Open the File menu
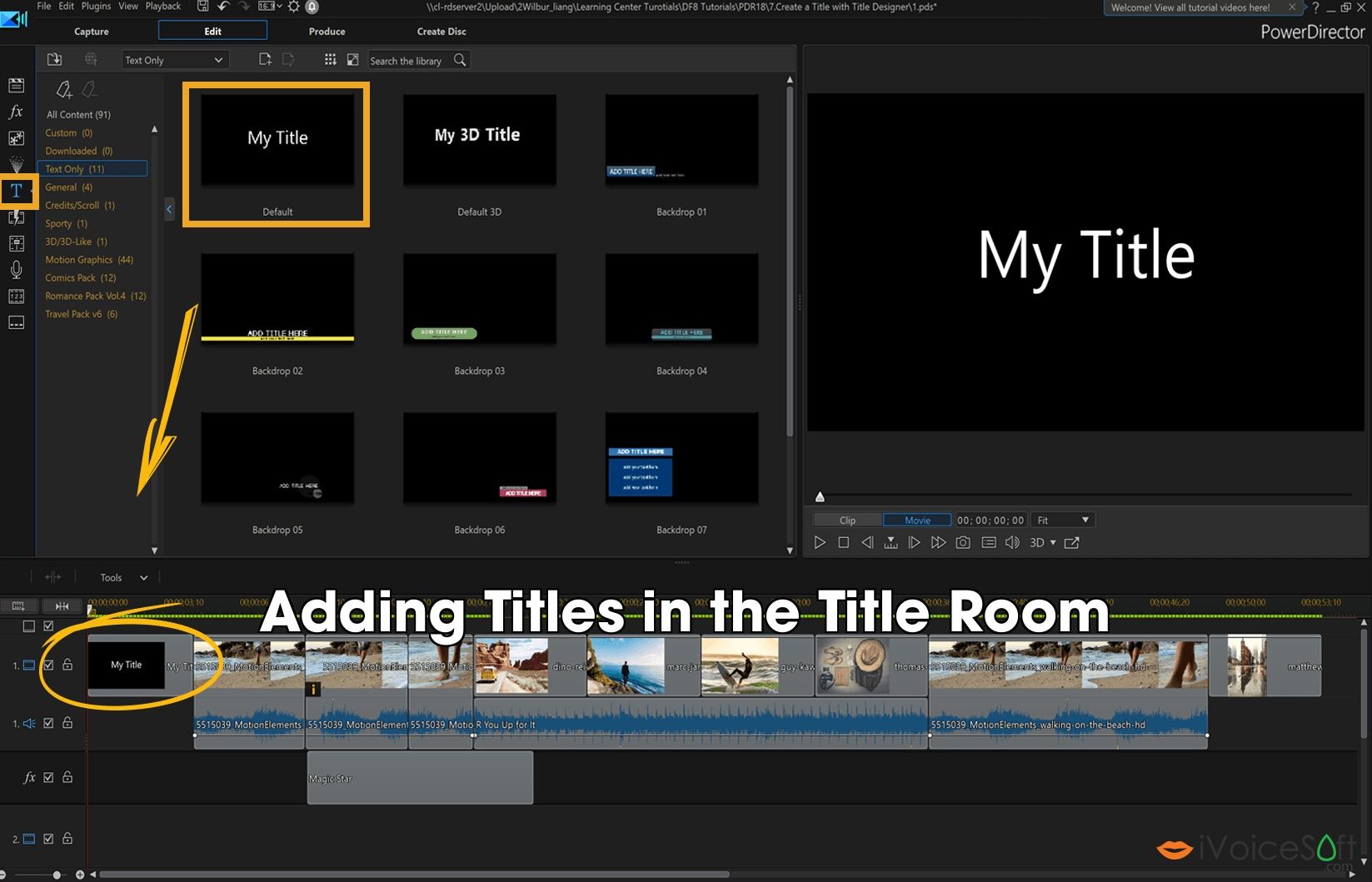 44,6
